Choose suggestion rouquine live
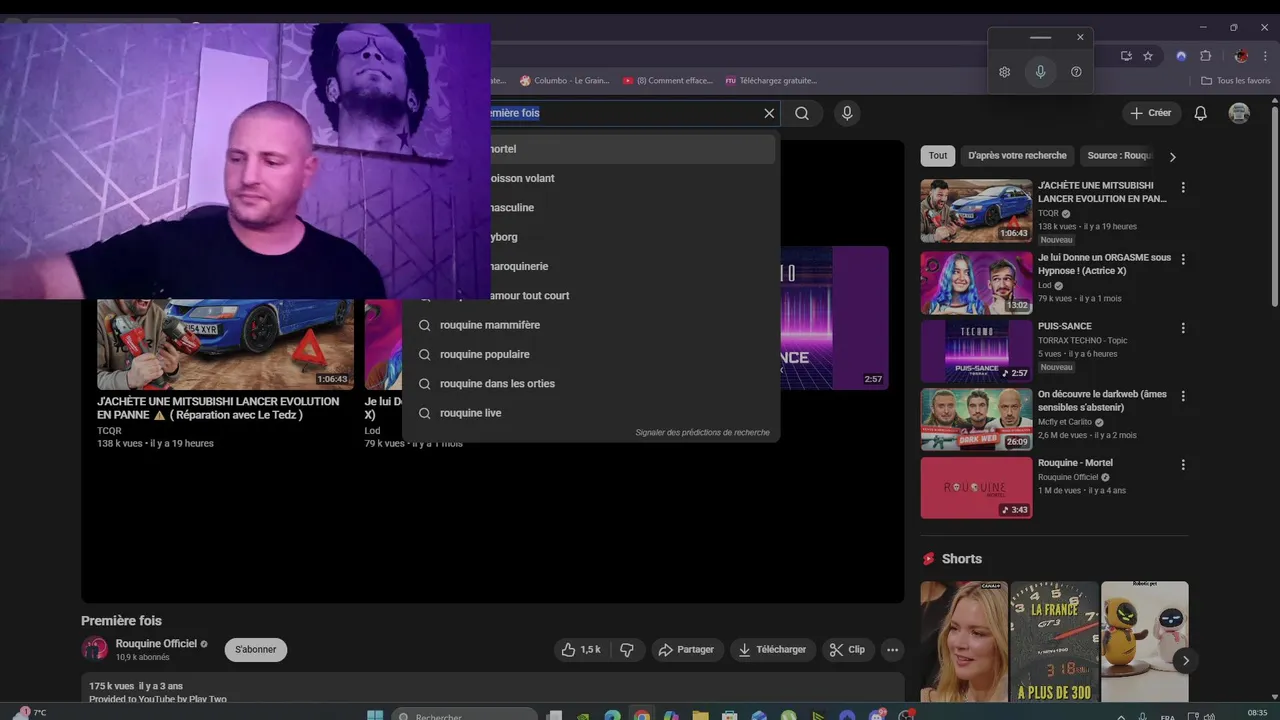Screen dimensions: 1280x720 (590, 413)
